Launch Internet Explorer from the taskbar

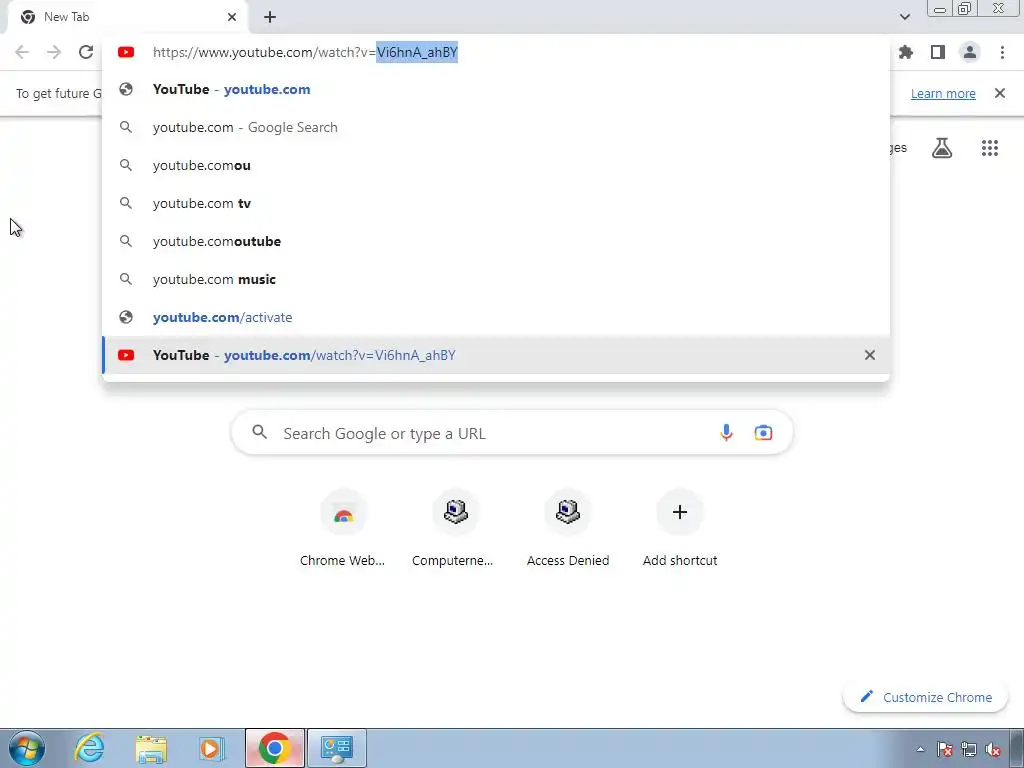pos(89,748)
